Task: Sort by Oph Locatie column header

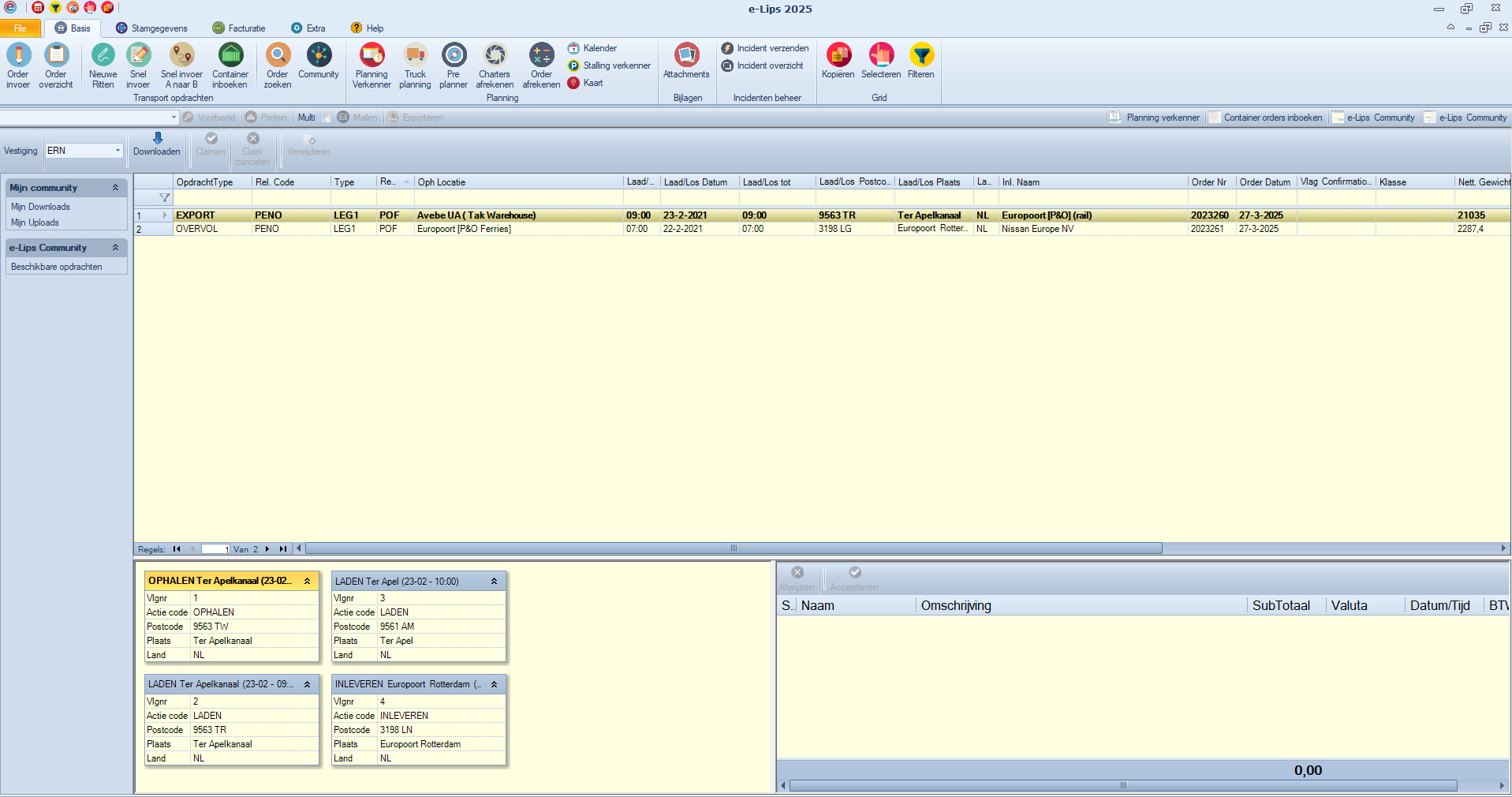Action: [x=520, y=182]
